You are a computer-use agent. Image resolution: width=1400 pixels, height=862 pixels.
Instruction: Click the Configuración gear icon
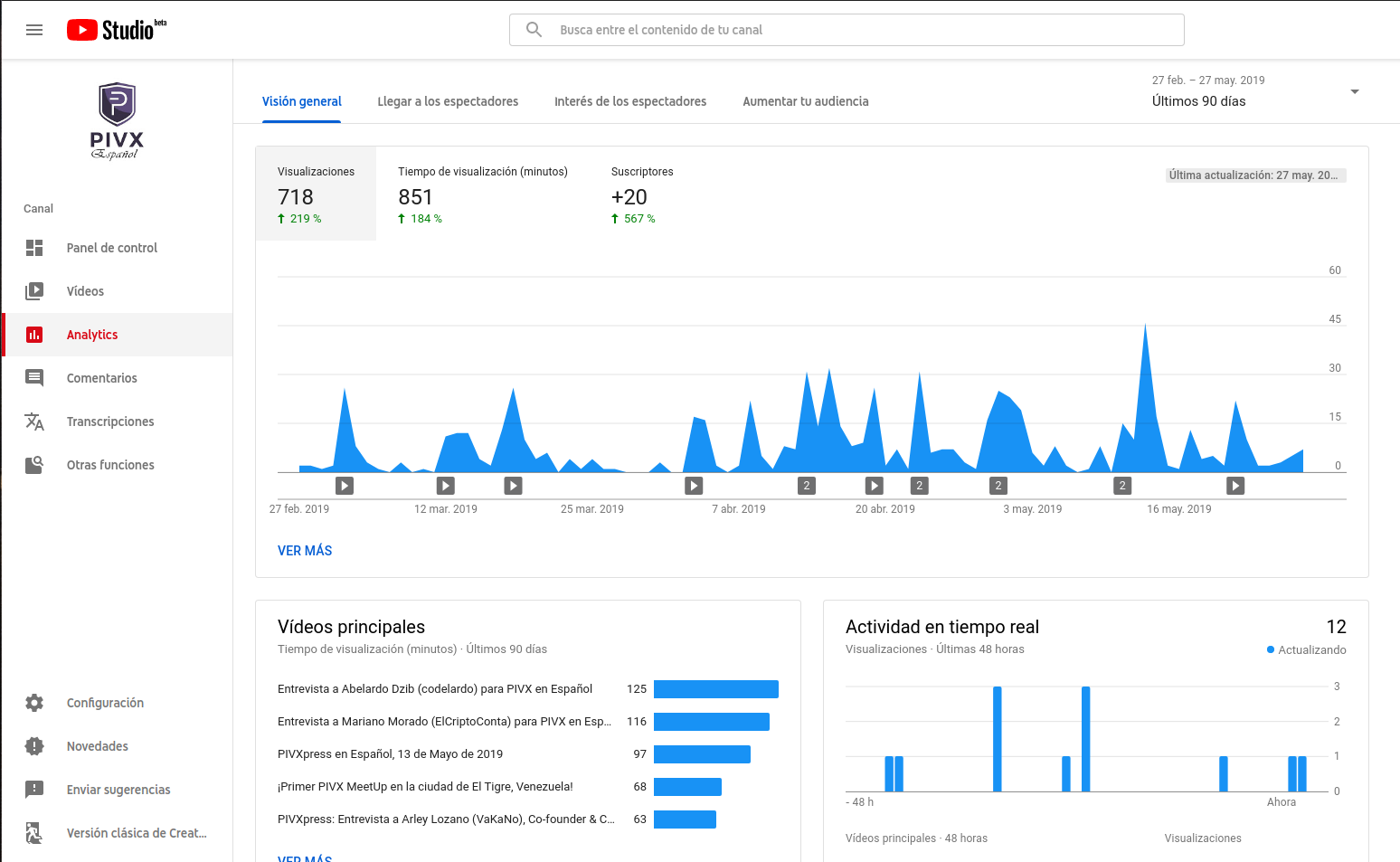34,703
